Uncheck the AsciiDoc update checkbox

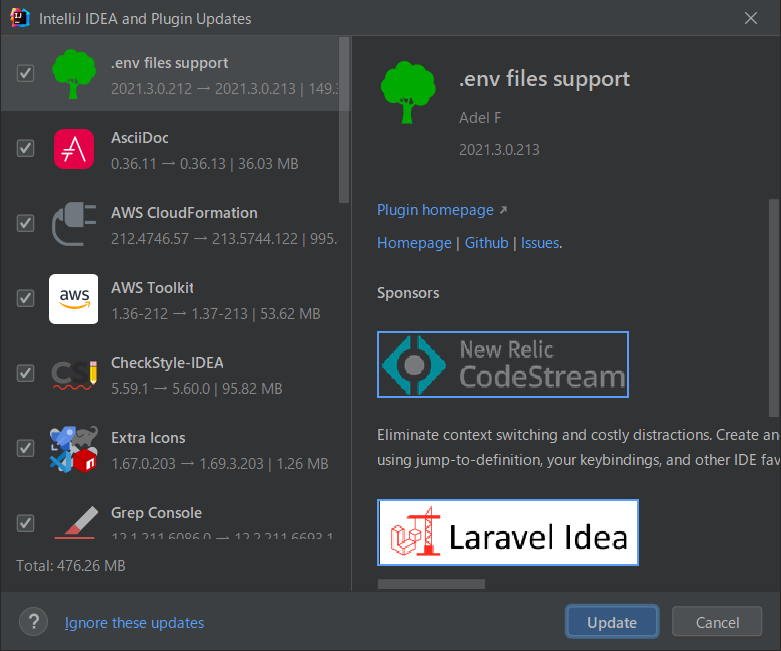point(25,148)
